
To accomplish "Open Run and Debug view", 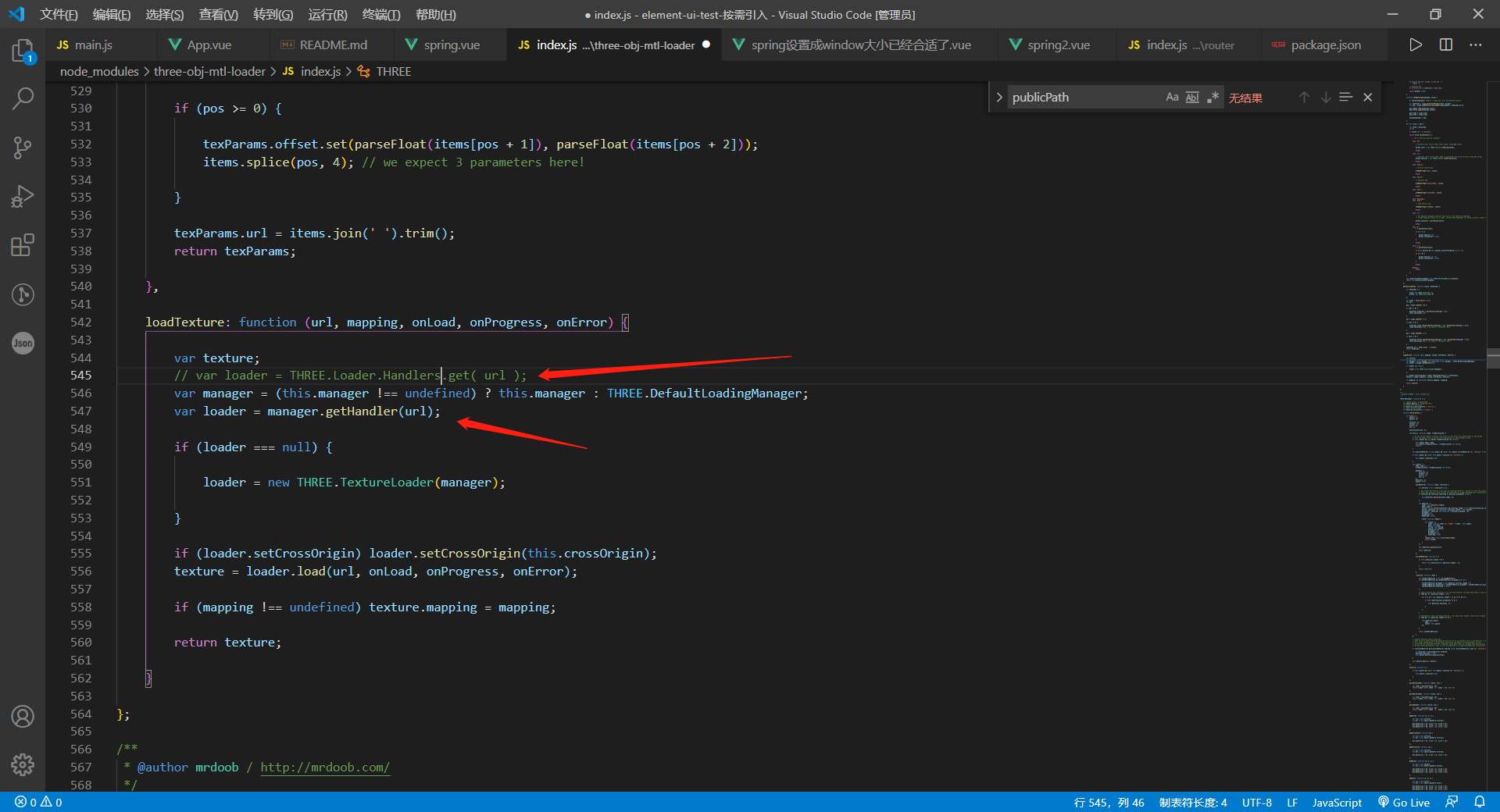I will pyautogui.click(x=23, y=197).
